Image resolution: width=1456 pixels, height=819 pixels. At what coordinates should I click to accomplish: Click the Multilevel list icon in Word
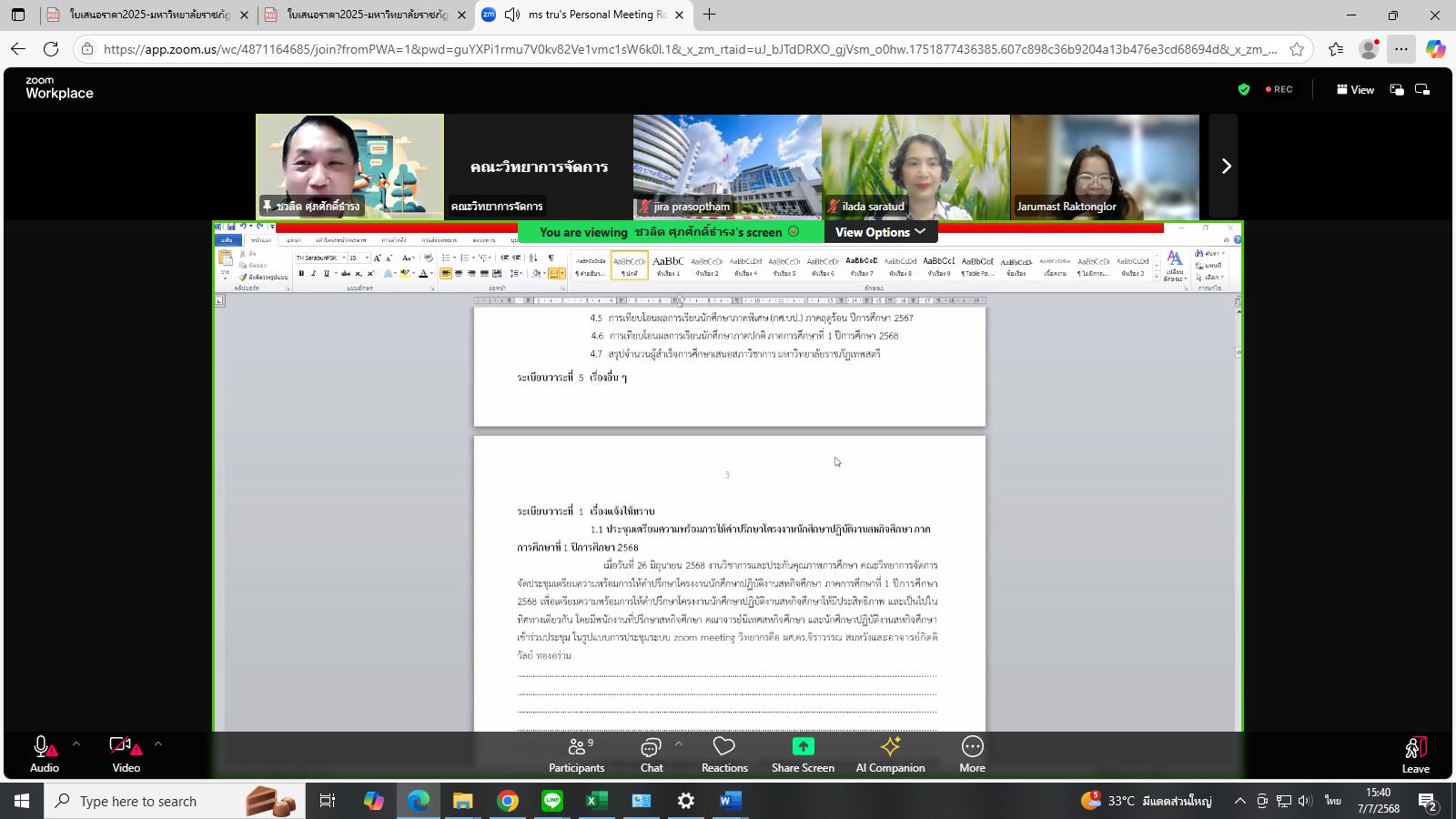(484, 258)
